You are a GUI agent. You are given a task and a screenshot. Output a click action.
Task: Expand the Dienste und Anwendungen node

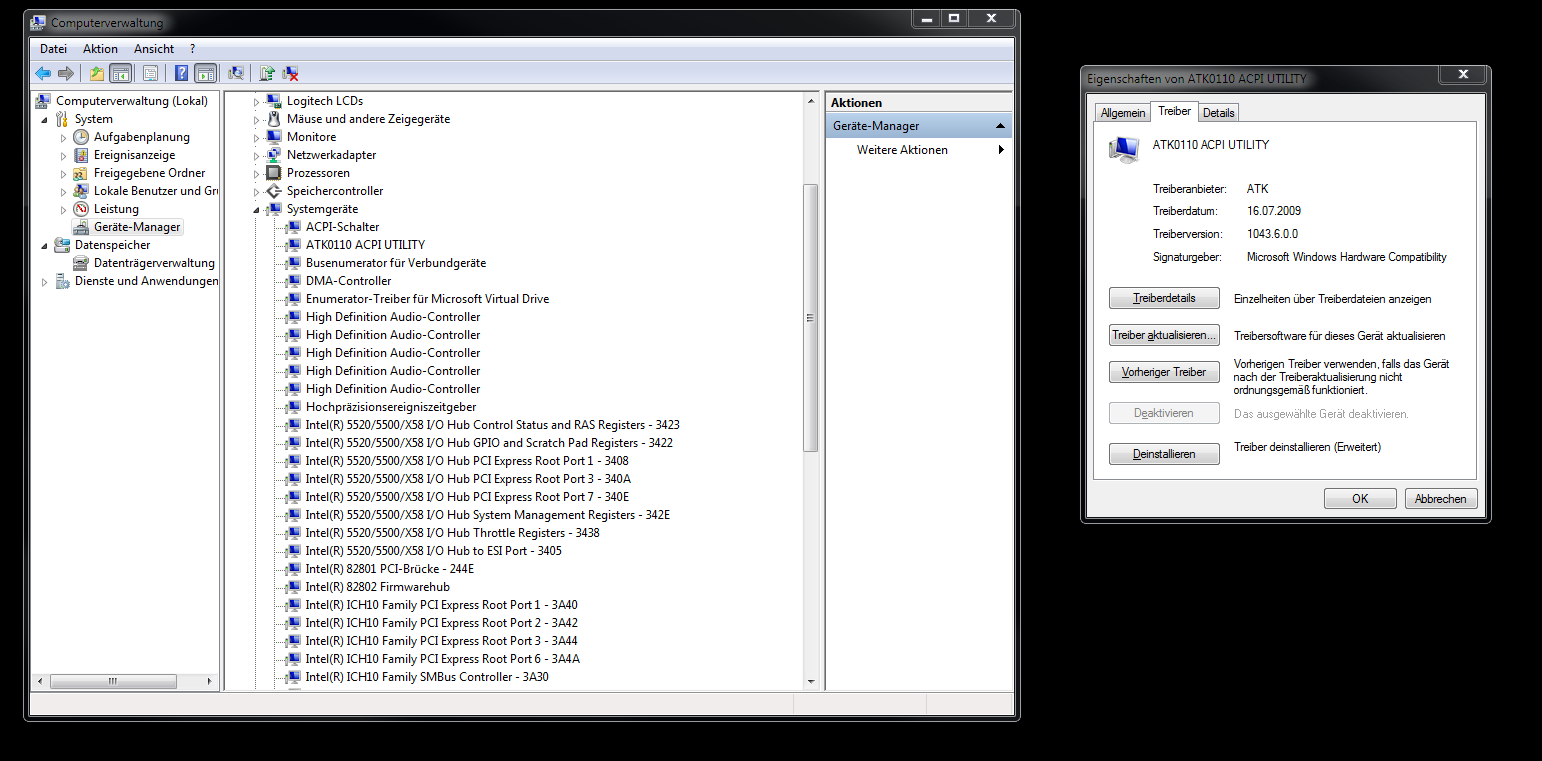[44, 282]
